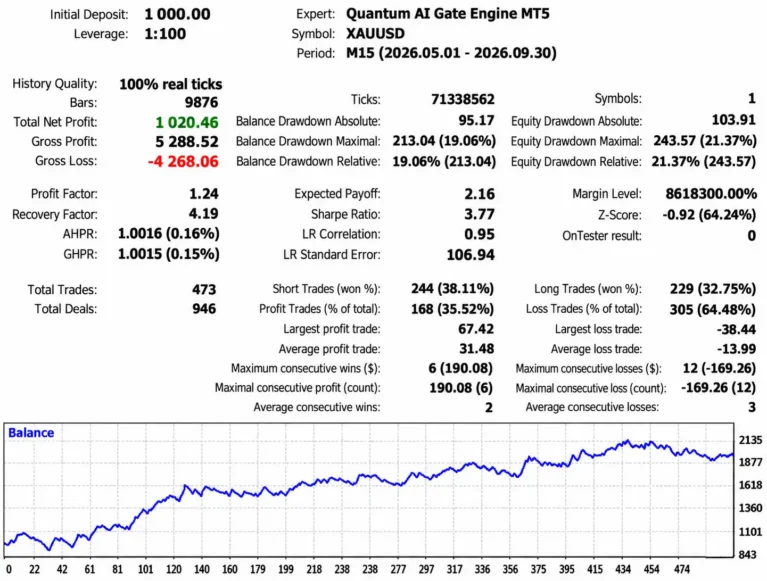Image resolution: width=767 pixels, height=581 pixels.
Task: Click the AHPR value 1.0016 (0.16%)
Action: (169, 234)
